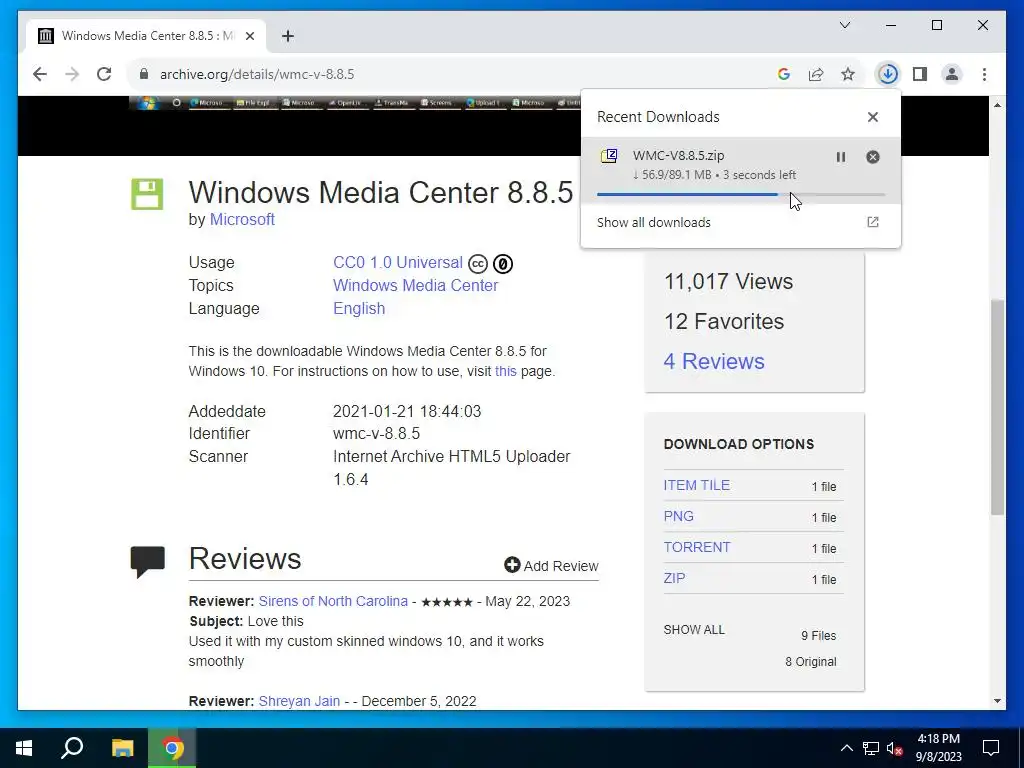Screen dimensions: 1024x768
Task: Click the download progress bar
Action: (x=741, y=194)
